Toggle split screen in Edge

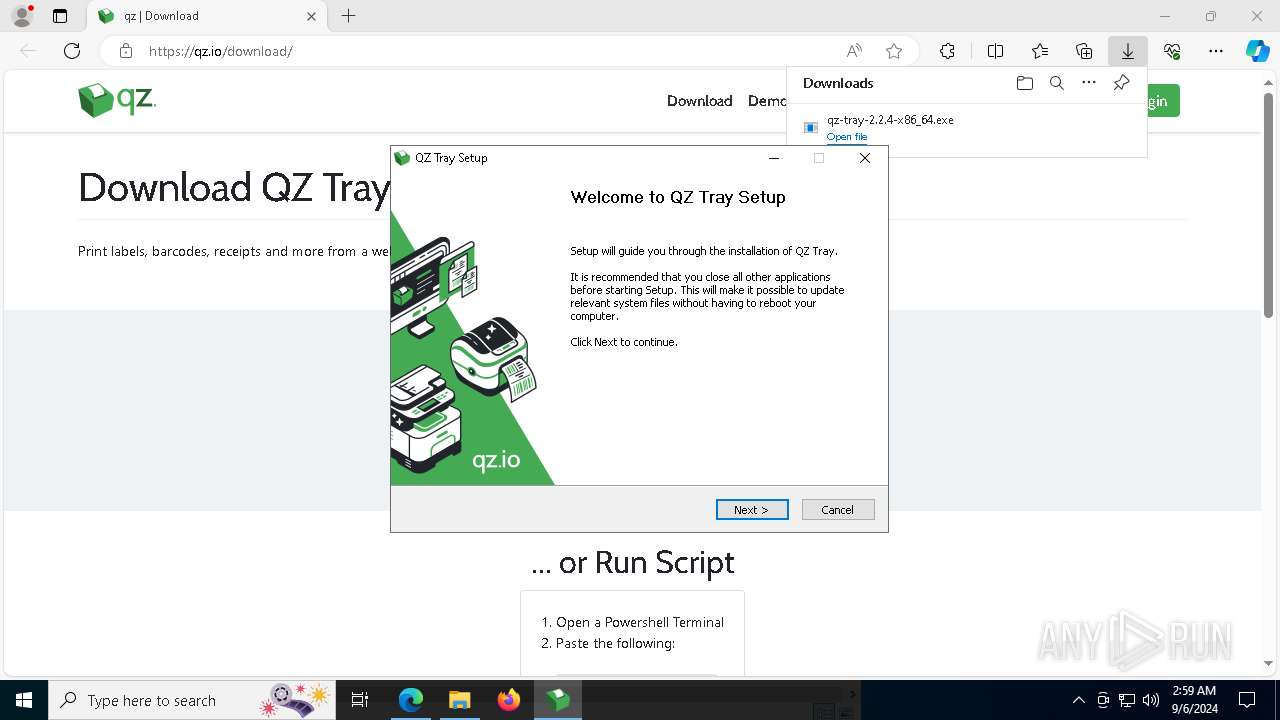(x=995, y=51)
